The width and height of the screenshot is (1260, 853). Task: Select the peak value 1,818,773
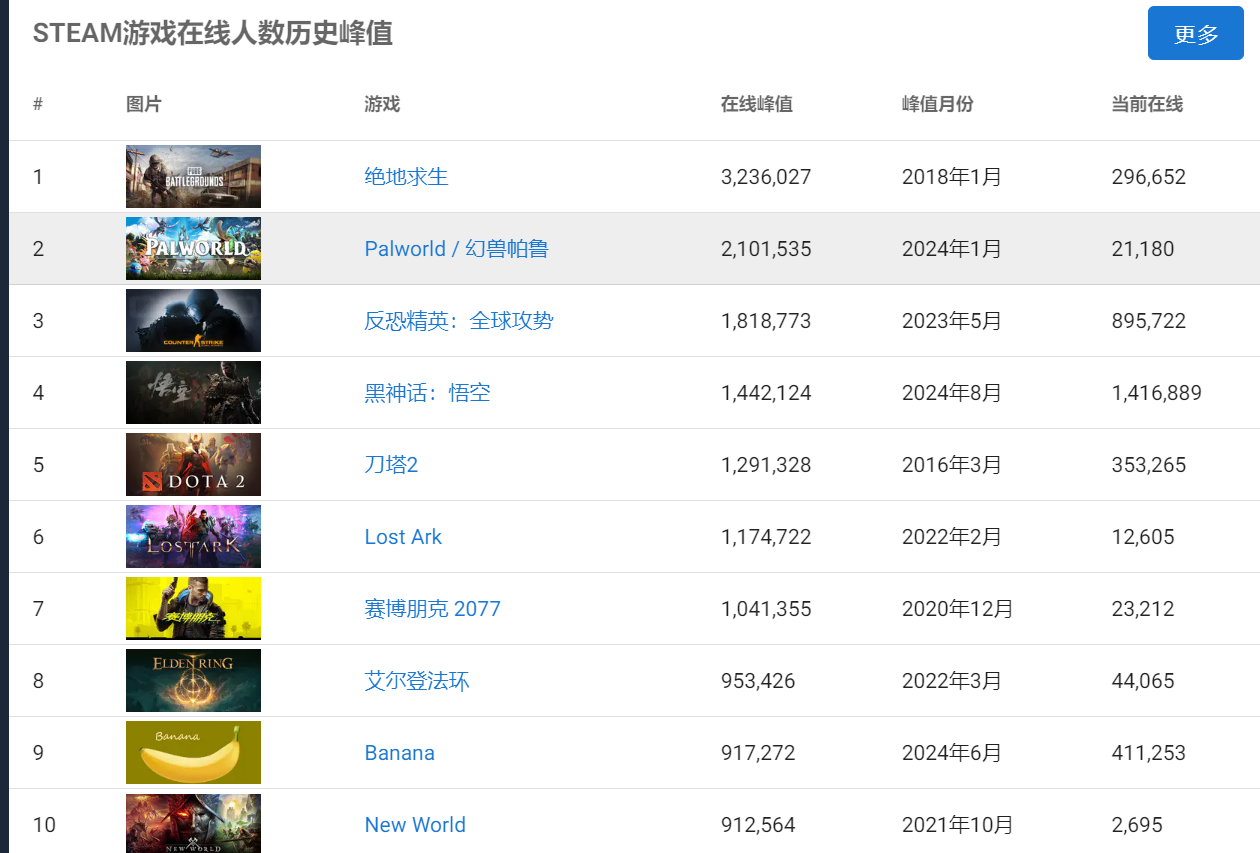766,321
